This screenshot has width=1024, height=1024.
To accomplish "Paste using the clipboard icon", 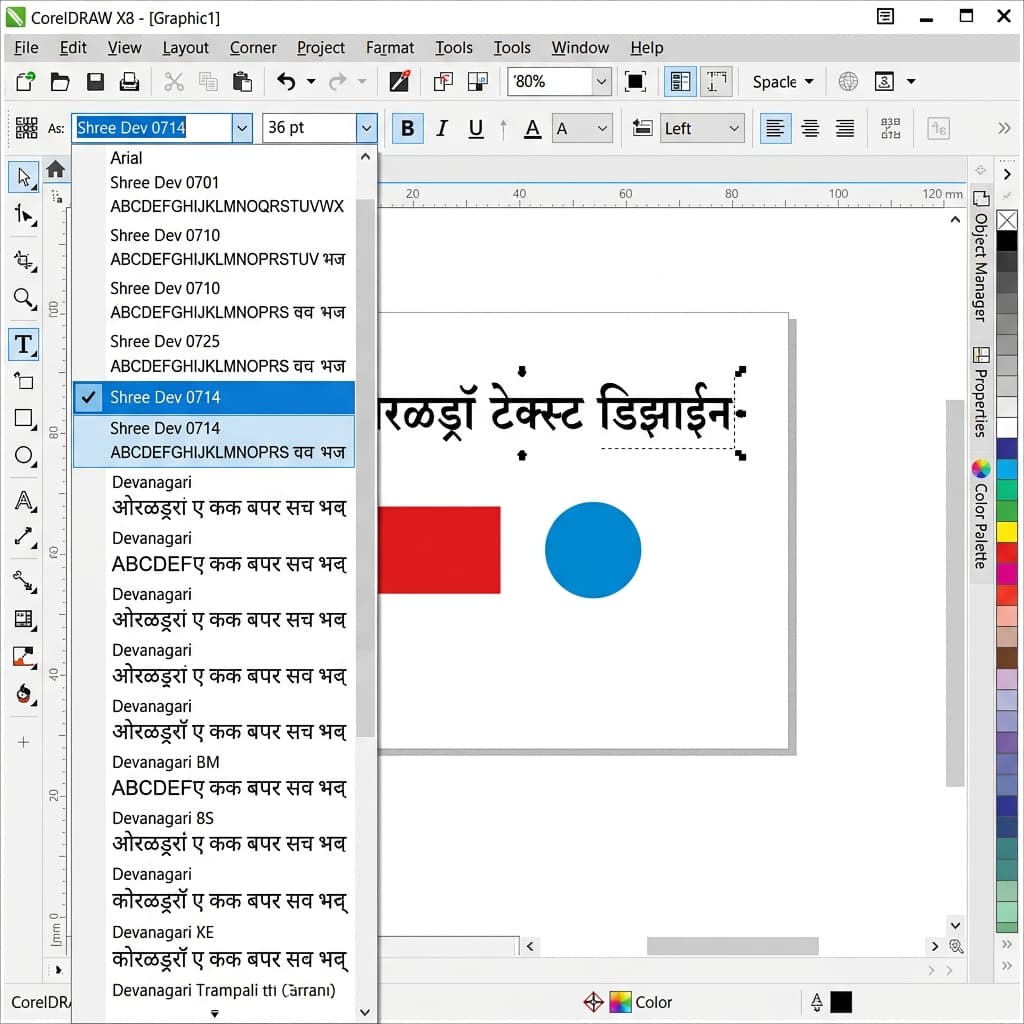I will 242,82.
